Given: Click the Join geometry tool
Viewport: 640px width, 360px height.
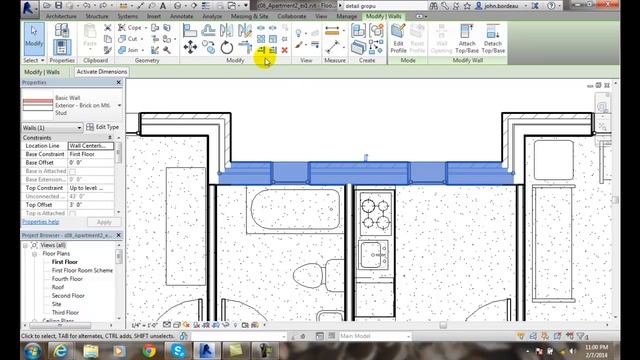Looking at the screenshot, I should 129,50.
